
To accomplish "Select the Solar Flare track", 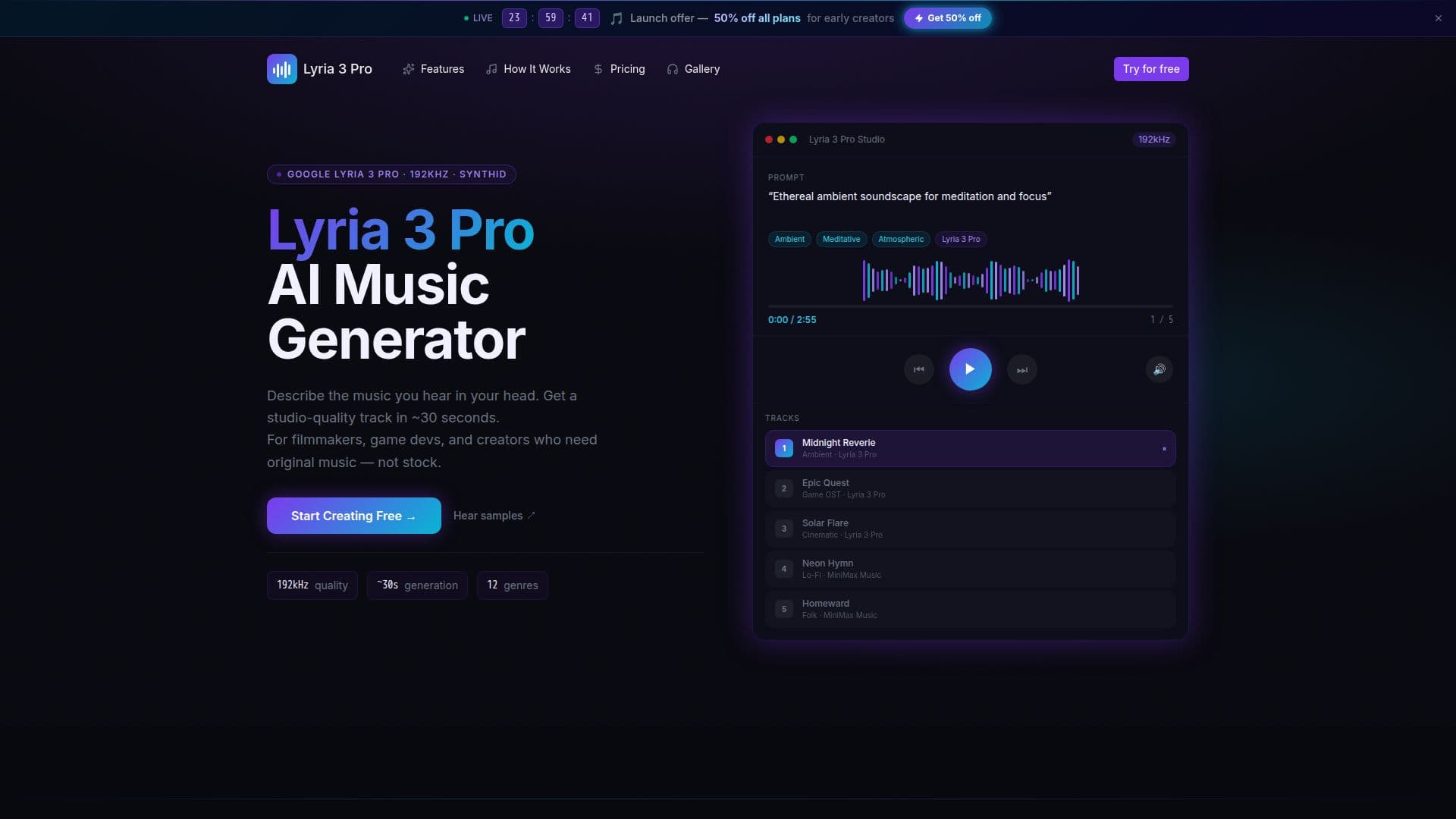I will pyautogui.click(x=970, y=529).
